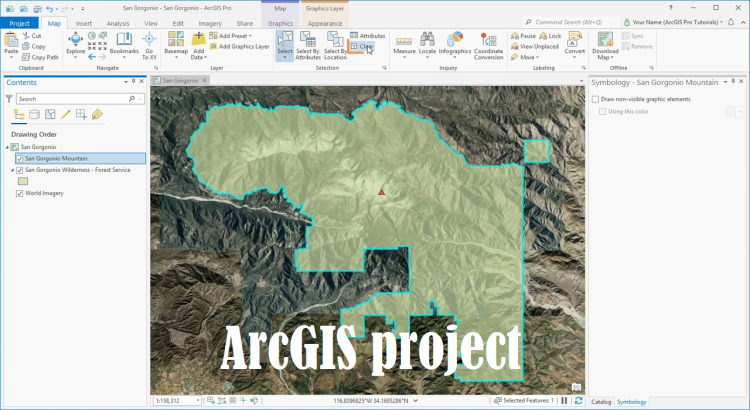Click the Convert labels icon
Screen dimensions: 750x410
574,39
